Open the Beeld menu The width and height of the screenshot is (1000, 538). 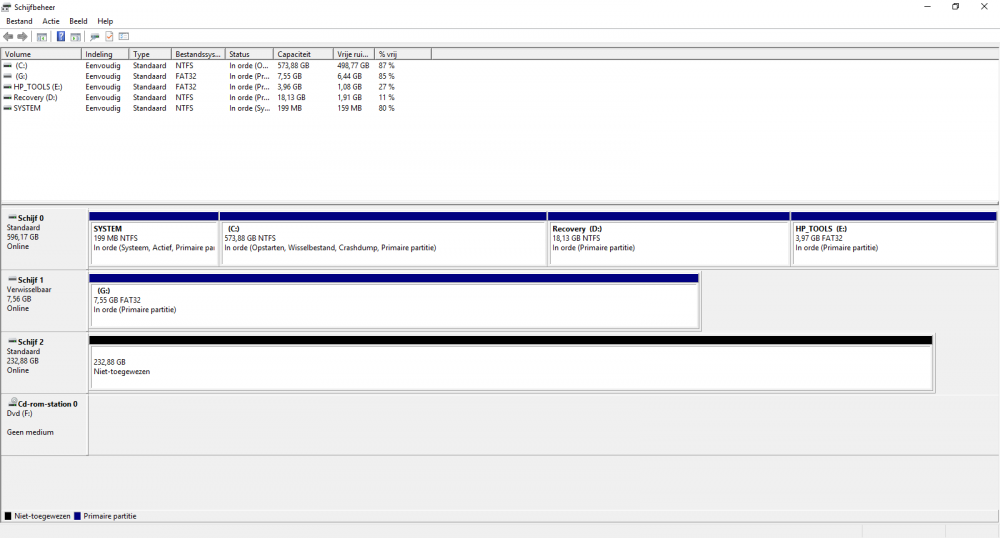(x=78, y=21)
